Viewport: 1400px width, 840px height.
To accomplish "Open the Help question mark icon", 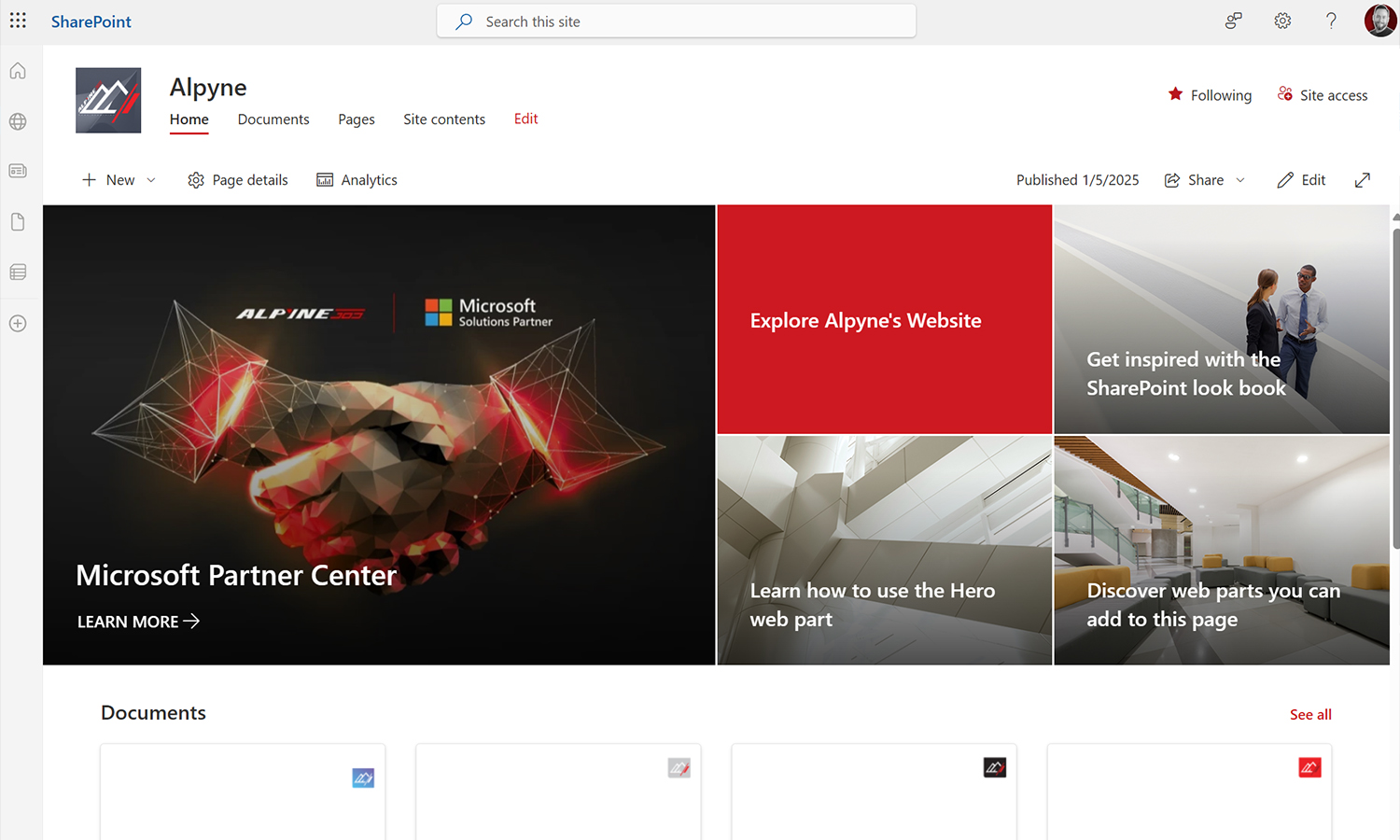I will pos(1331,21).
